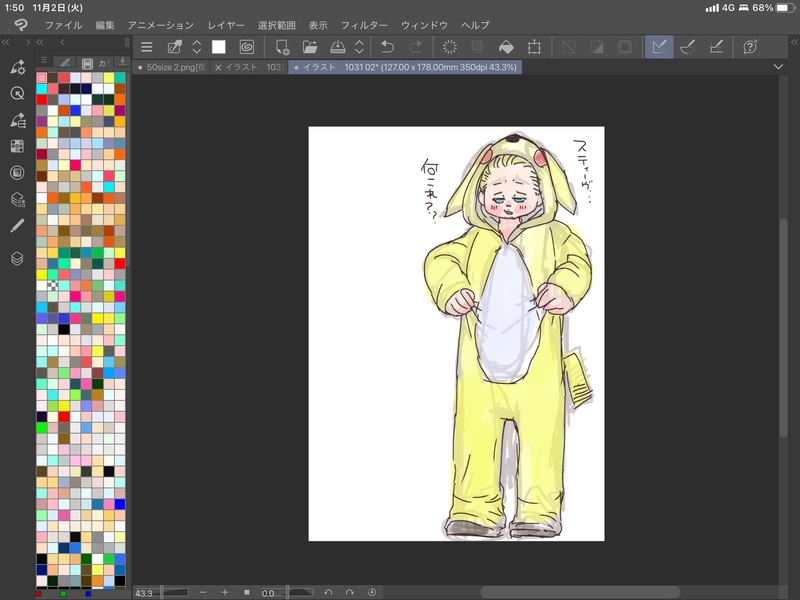Click the Clip Studio spiral icon
The image size is (800, 600).
click(x=246, y=47)
